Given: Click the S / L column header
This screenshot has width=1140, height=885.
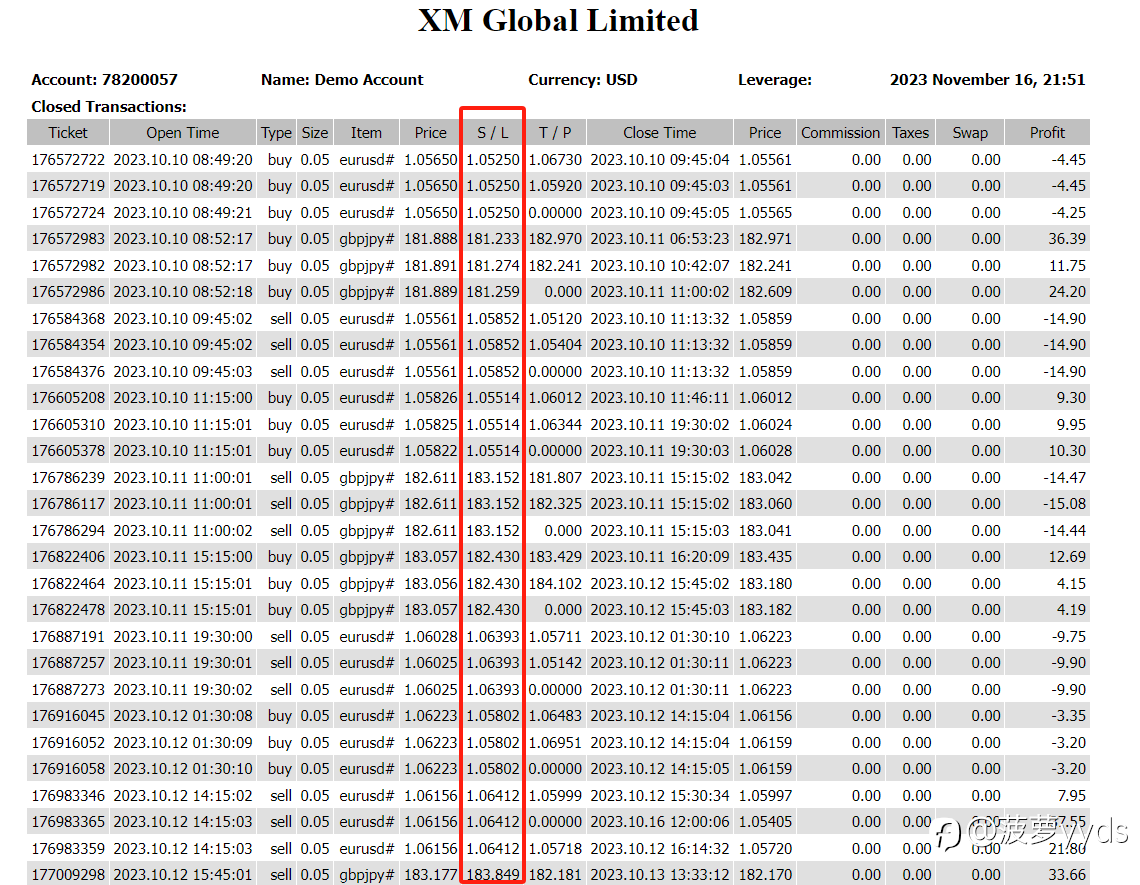Looking at the screenshot, I should coord(492,132).
